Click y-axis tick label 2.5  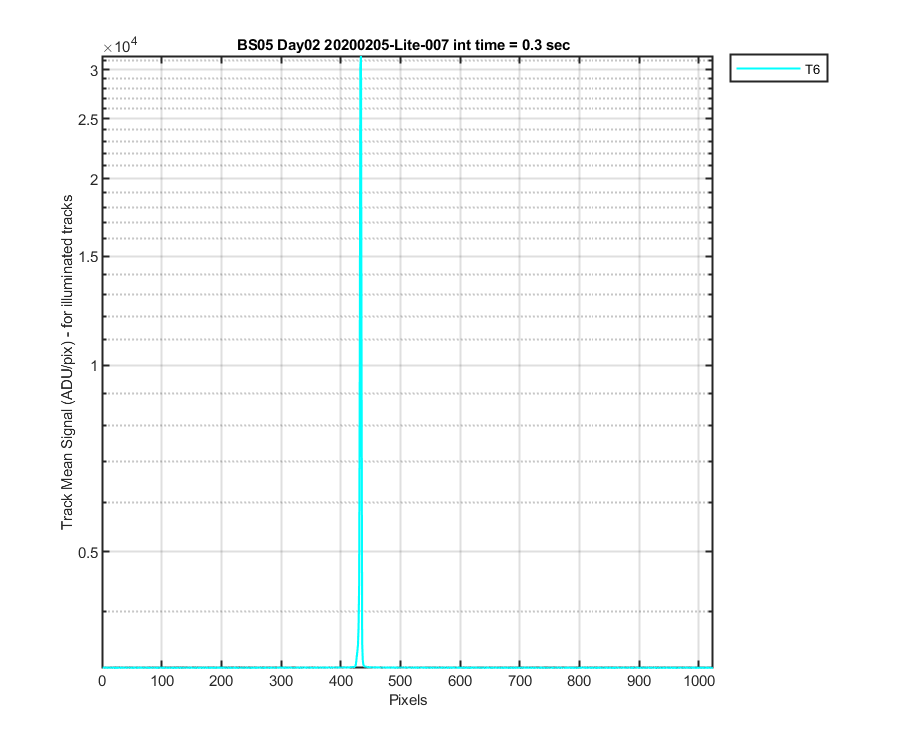(x=88, y=119)
